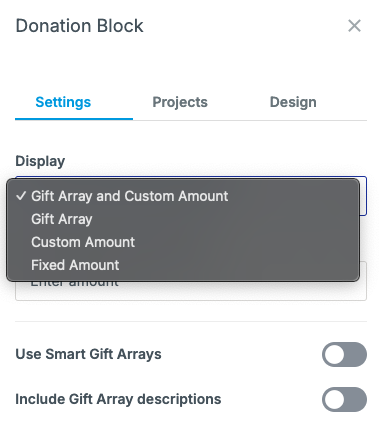Turn on Include Gift Array descriptions switch
380x421 pixels.
344,399
